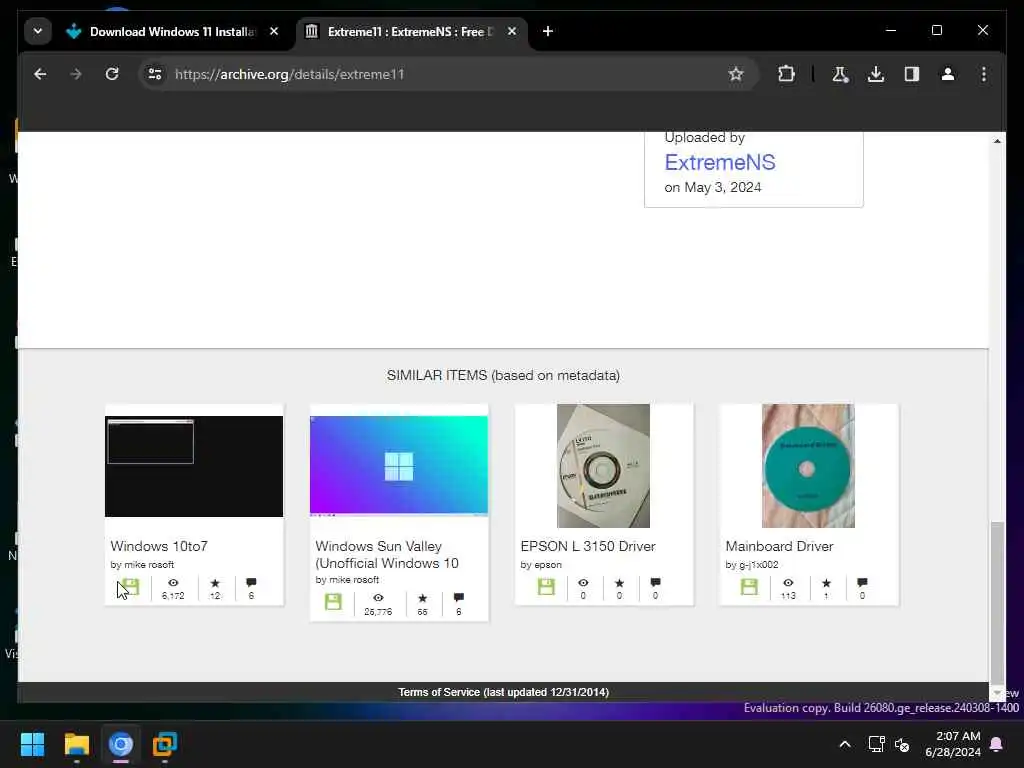Open Windows Sun Valley title link
1024x768 pixels.
[387, 554]
